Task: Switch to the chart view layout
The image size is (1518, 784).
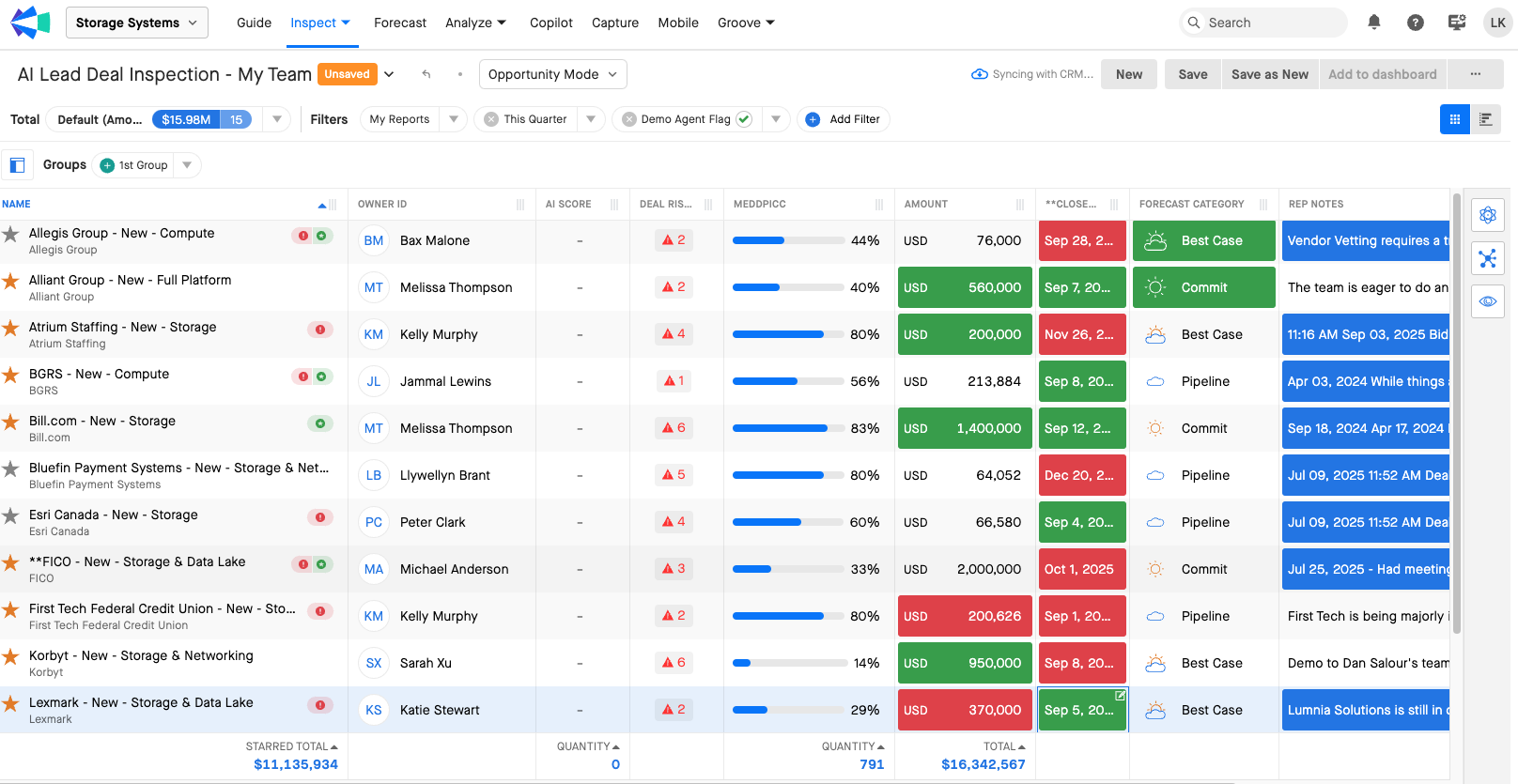Action: [x=1486, y=119]
